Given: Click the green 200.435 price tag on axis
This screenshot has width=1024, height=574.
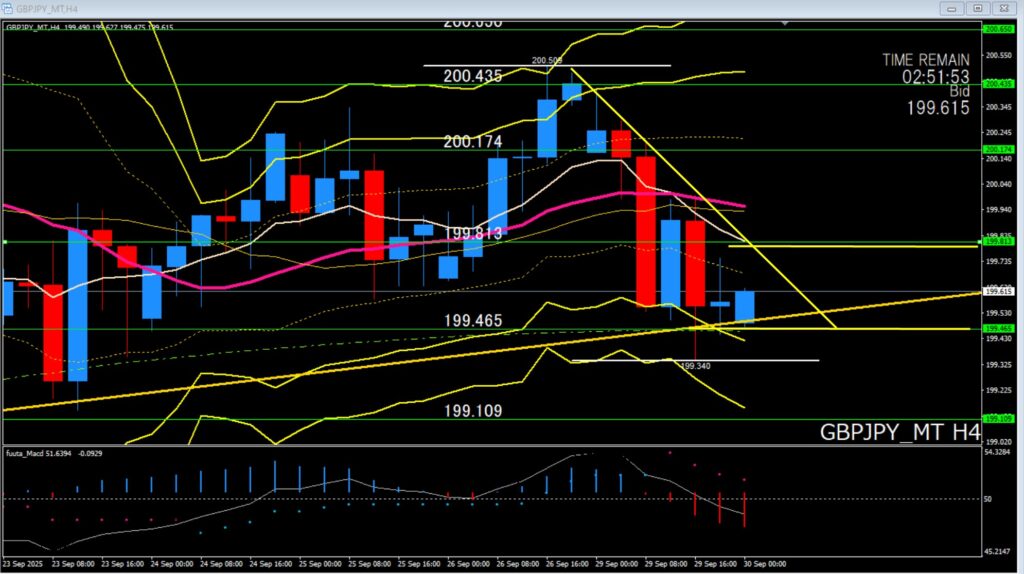Looking at the screenshot, I should tap(1000, 85).
